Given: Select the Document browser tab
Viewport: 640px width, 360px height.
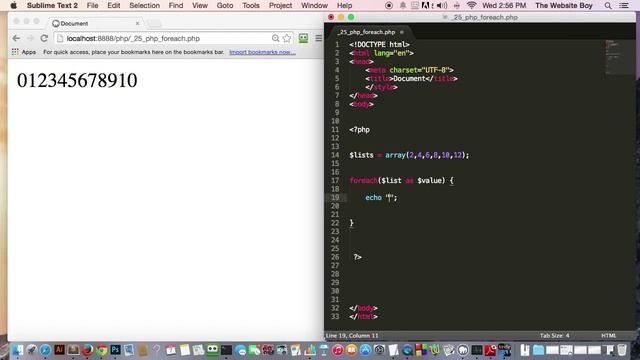Looking at the screenshot, I should click(x=96, y=23).
